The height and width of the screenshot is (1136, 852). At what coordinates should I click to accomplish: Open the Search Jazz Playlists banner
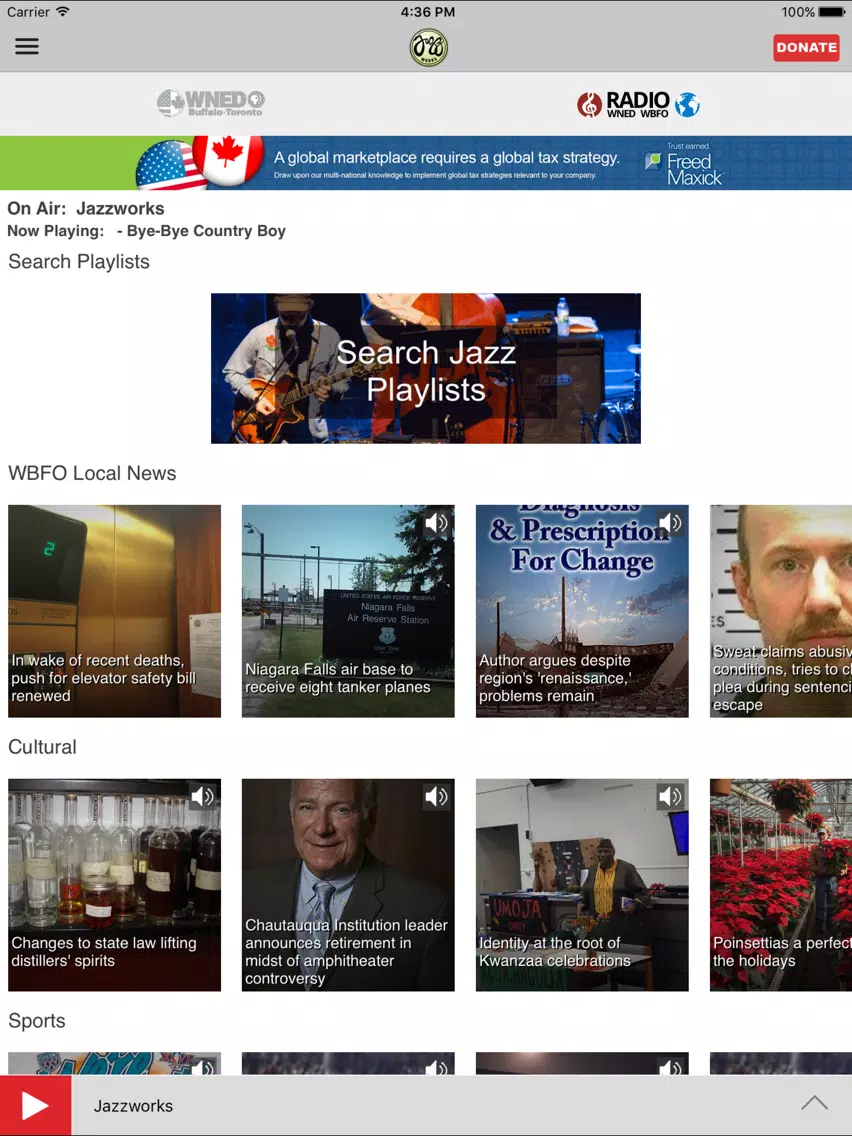click(426, 368)
